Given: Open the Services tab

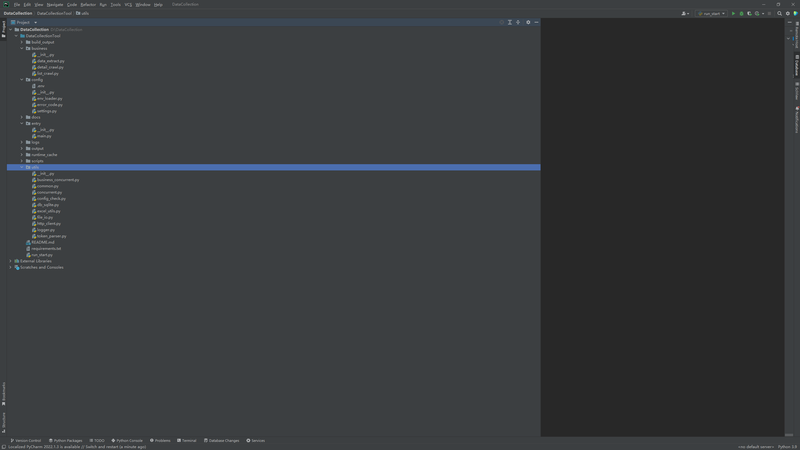Looking at the screenshot, I should [256, 441].
